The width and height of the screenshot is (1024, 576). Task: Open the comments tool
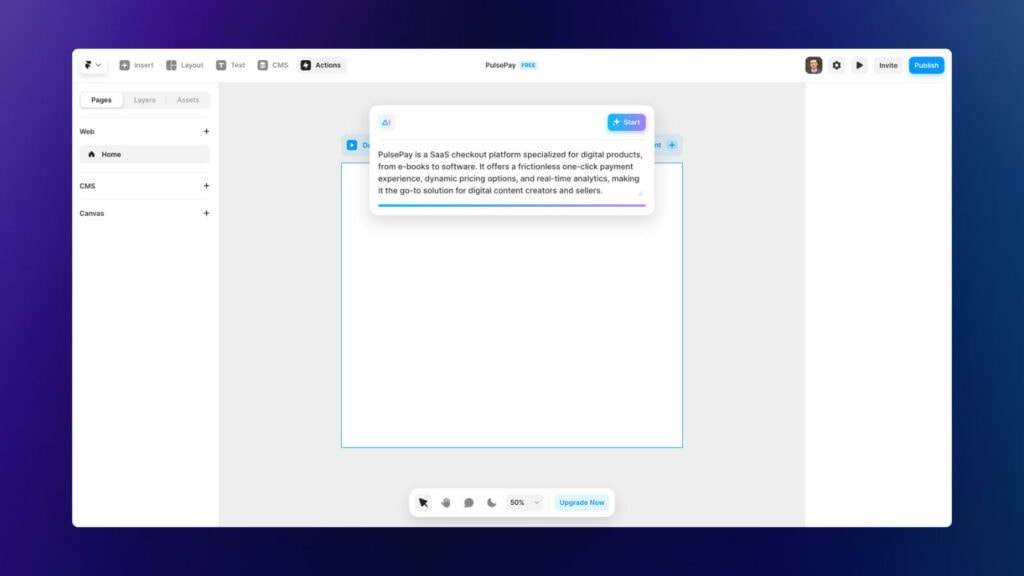pos(469,502)
